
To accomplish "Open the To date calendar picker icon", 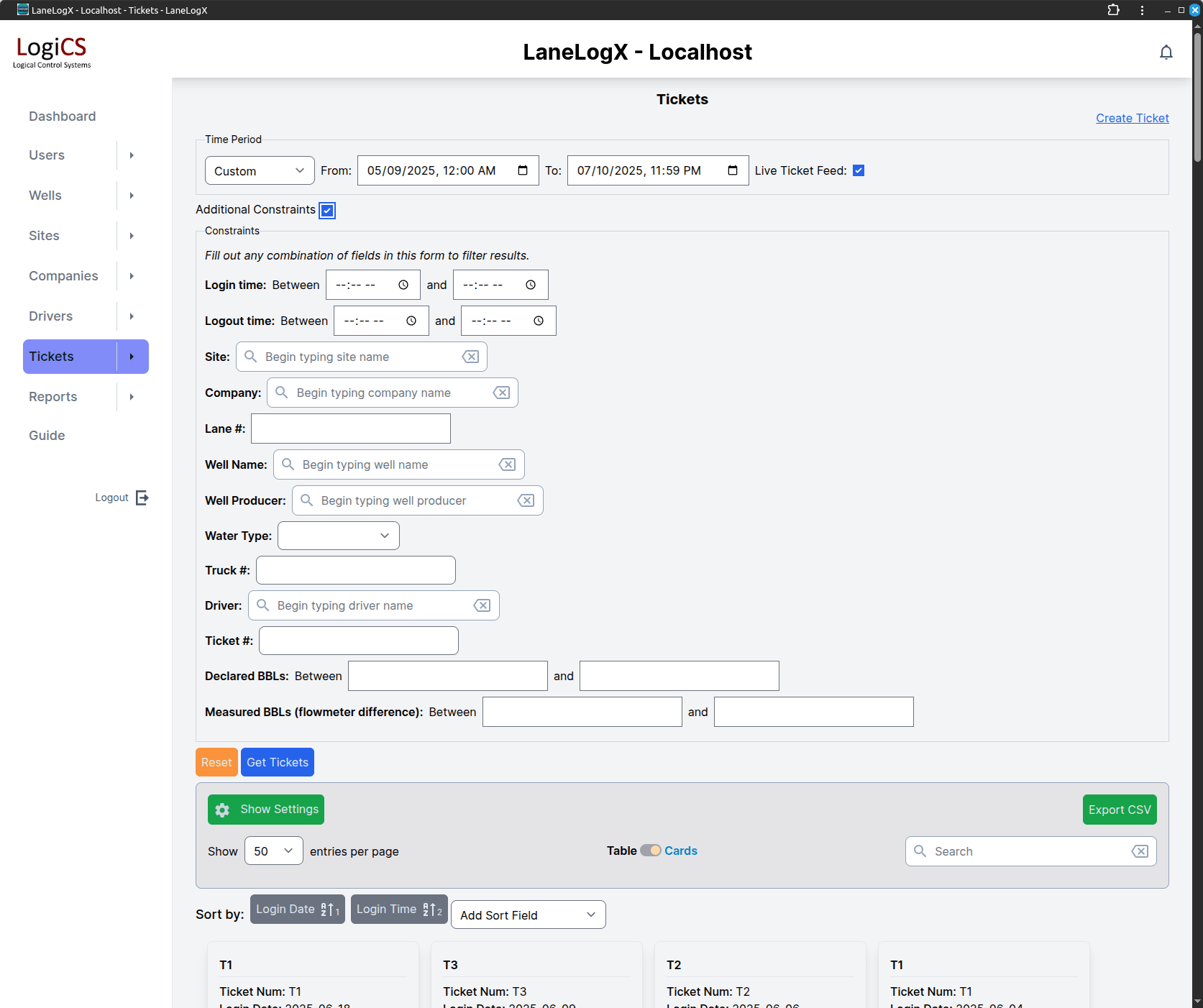I will tap(732, 170).
